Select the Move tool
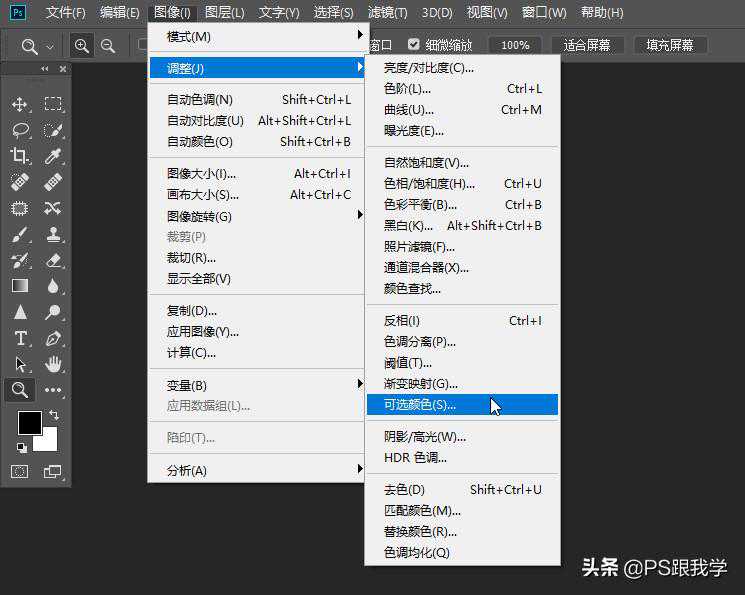The height and width of the screenshot is (595, 745). [19, 104]
